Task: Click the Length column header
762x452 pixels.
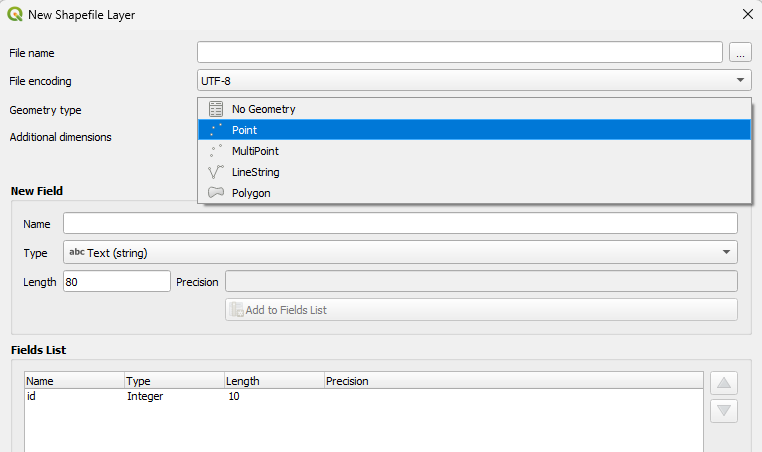Action: pyautogui.click(x=275, y=381)
